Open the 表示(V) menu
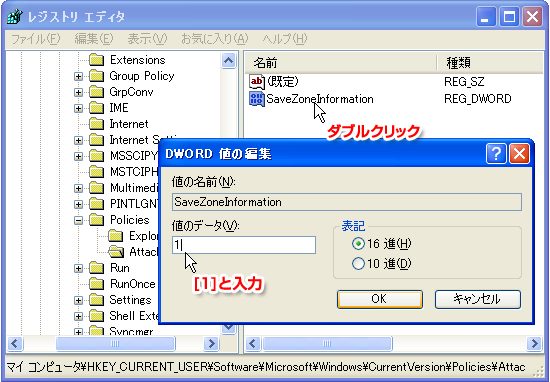Screen dimensions: 550x382 (147, 39)
